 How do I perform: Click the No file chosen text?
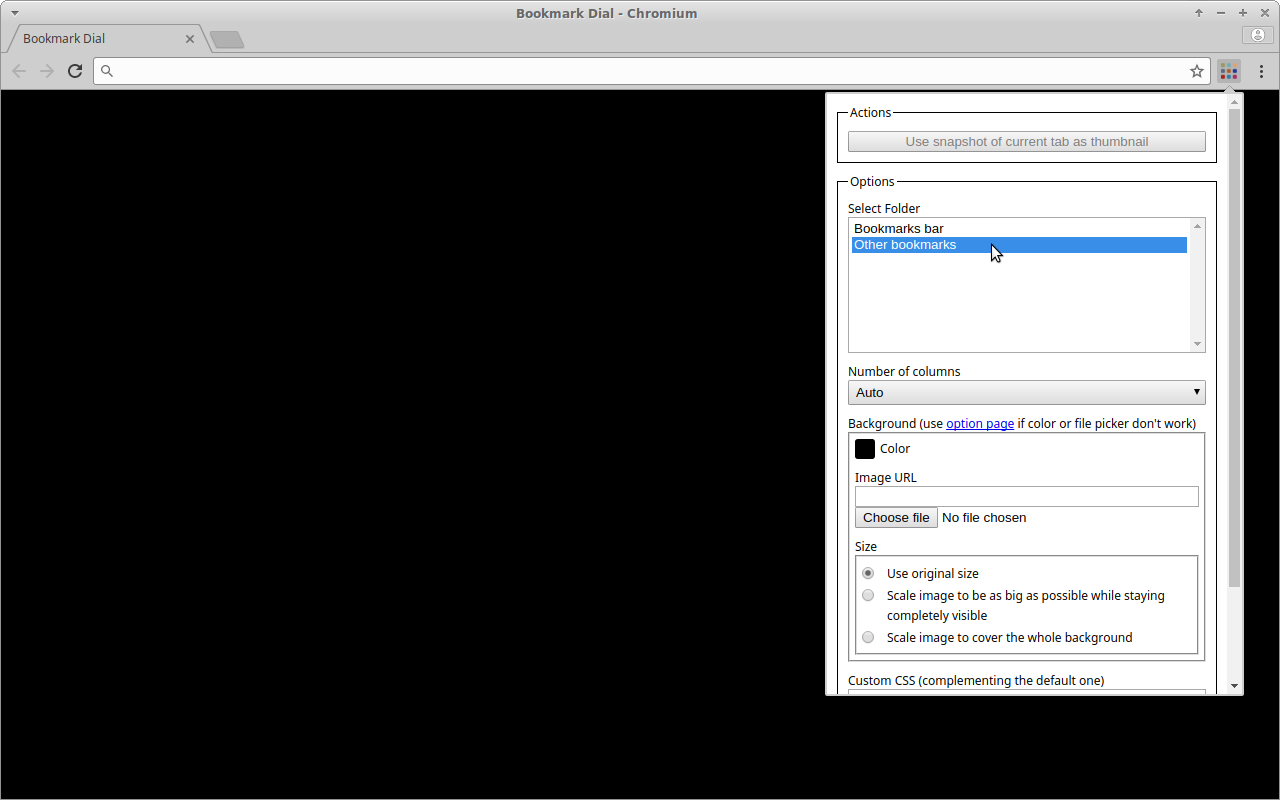click(984, 518)
